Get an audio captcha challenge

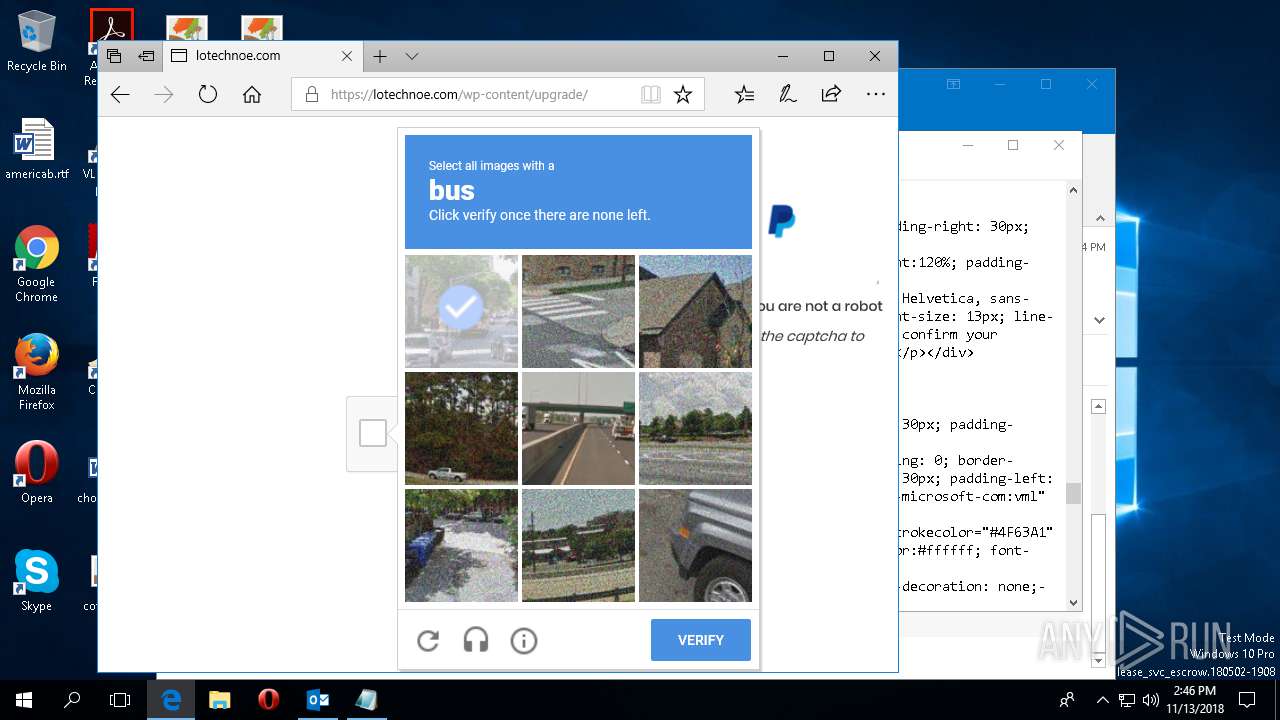point(476,640)
